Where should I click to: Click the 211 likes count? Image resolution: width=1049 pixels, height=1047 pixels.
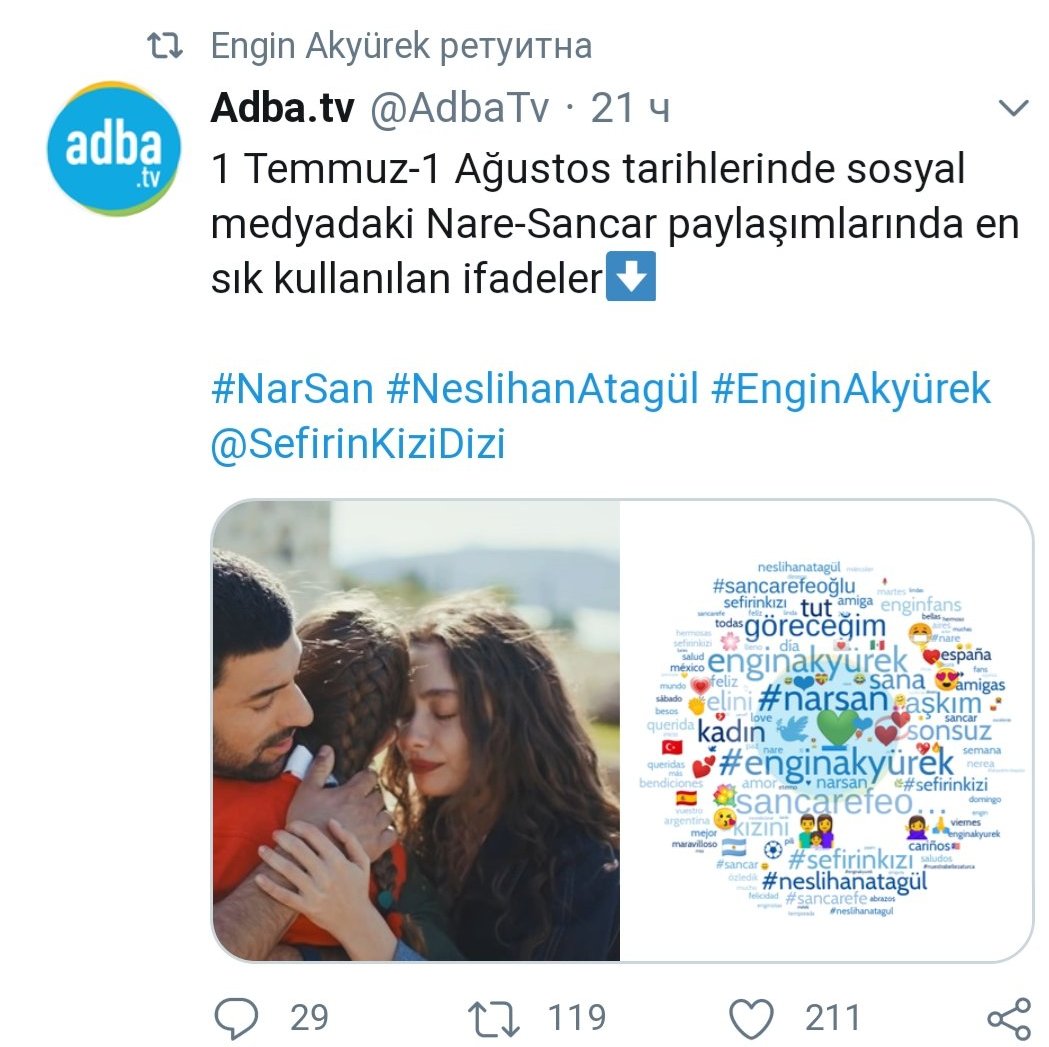[x=832, y=1018]
